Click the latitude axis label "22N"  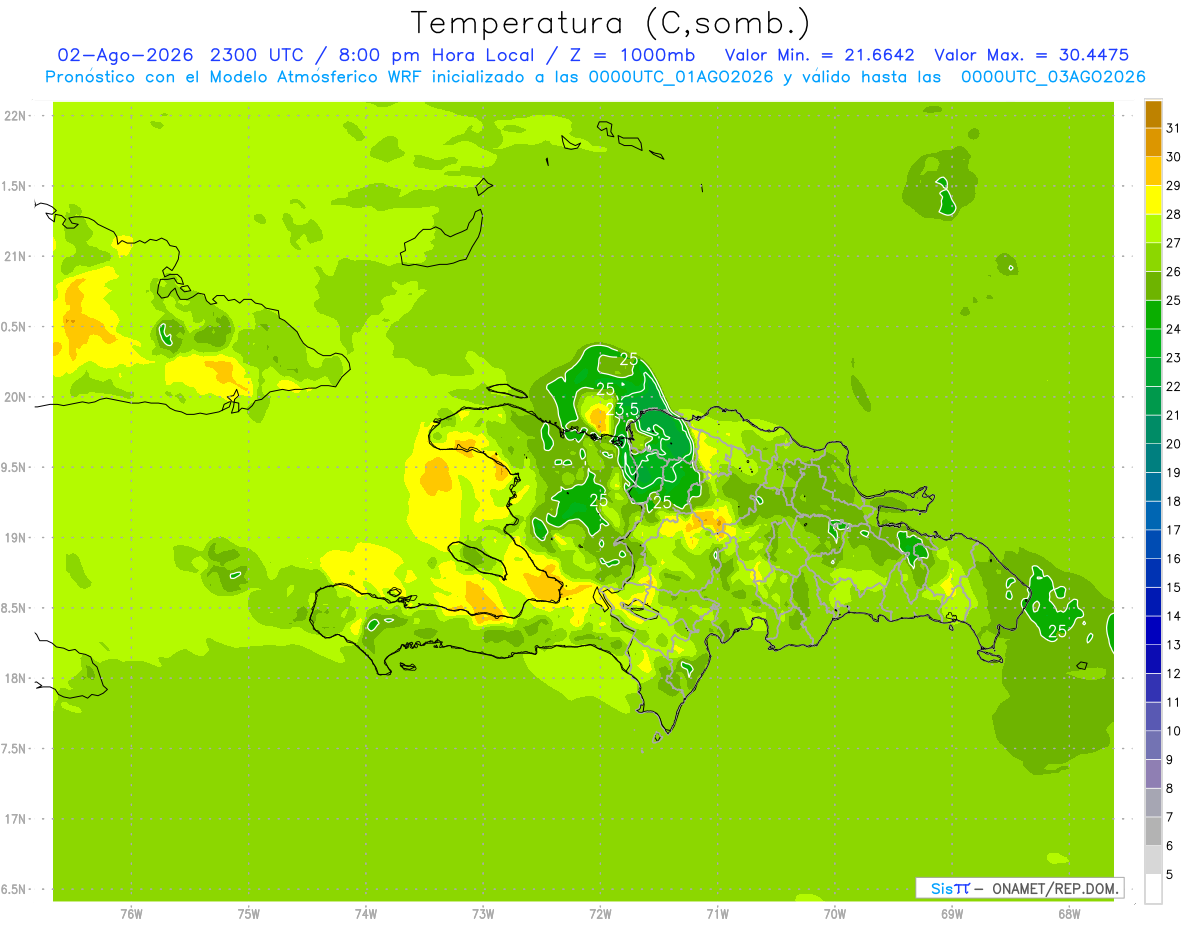pos(15,115)
